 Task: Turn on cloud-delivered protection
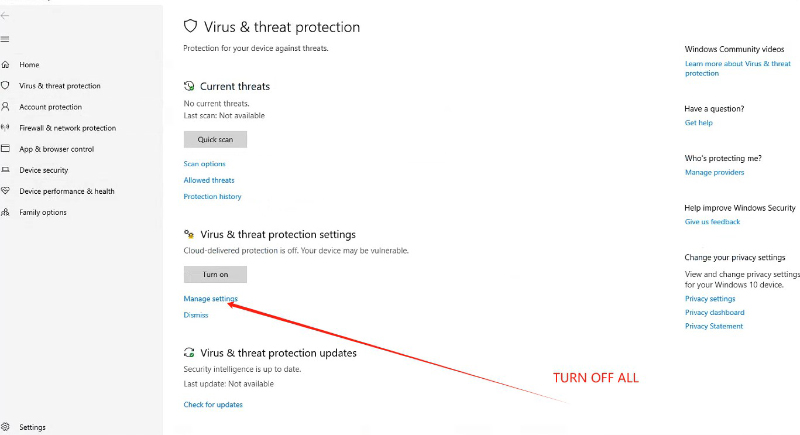[x=215, y=274]
